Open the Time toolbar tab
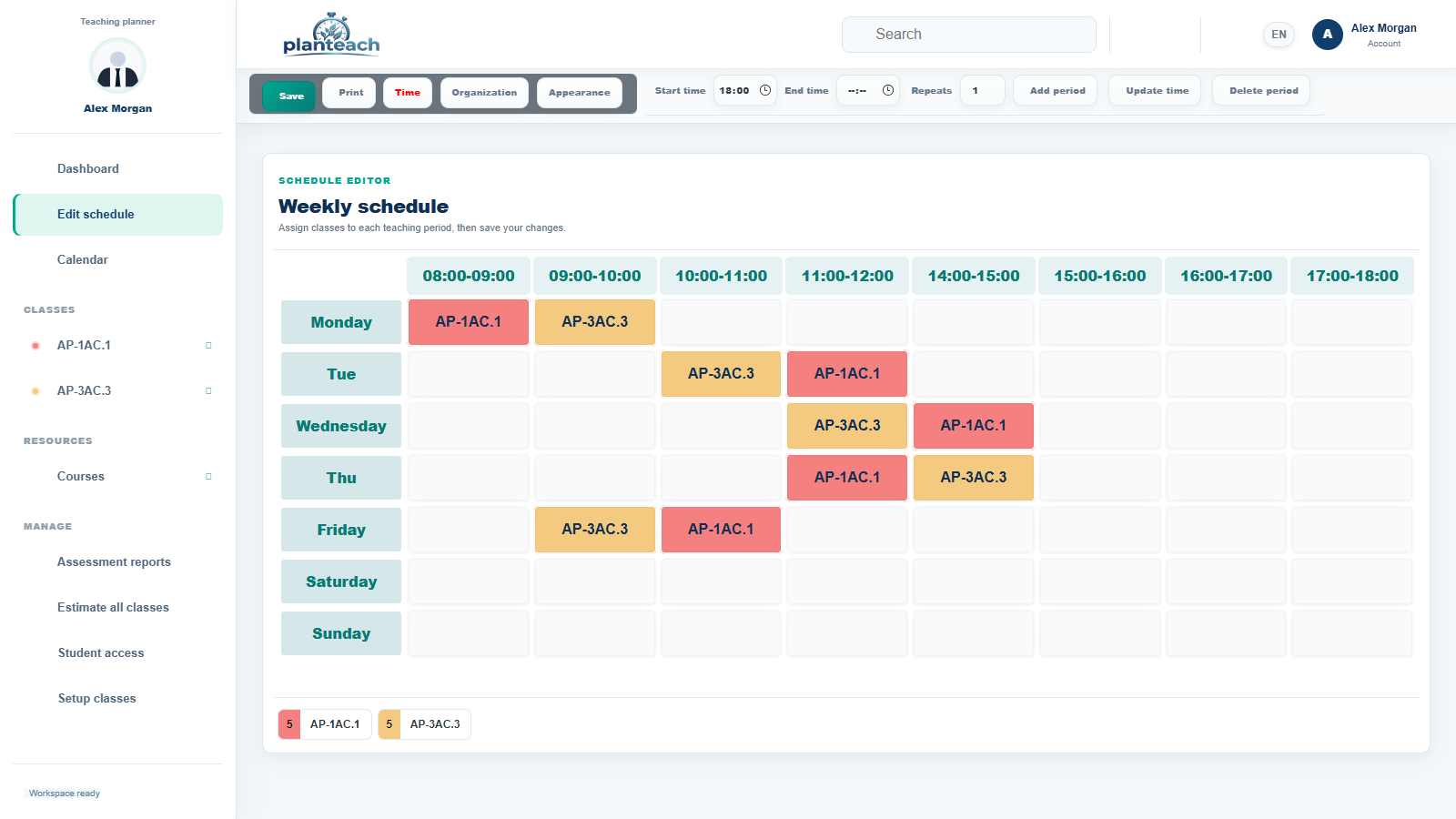1456x819 pixels. point(408,93)
